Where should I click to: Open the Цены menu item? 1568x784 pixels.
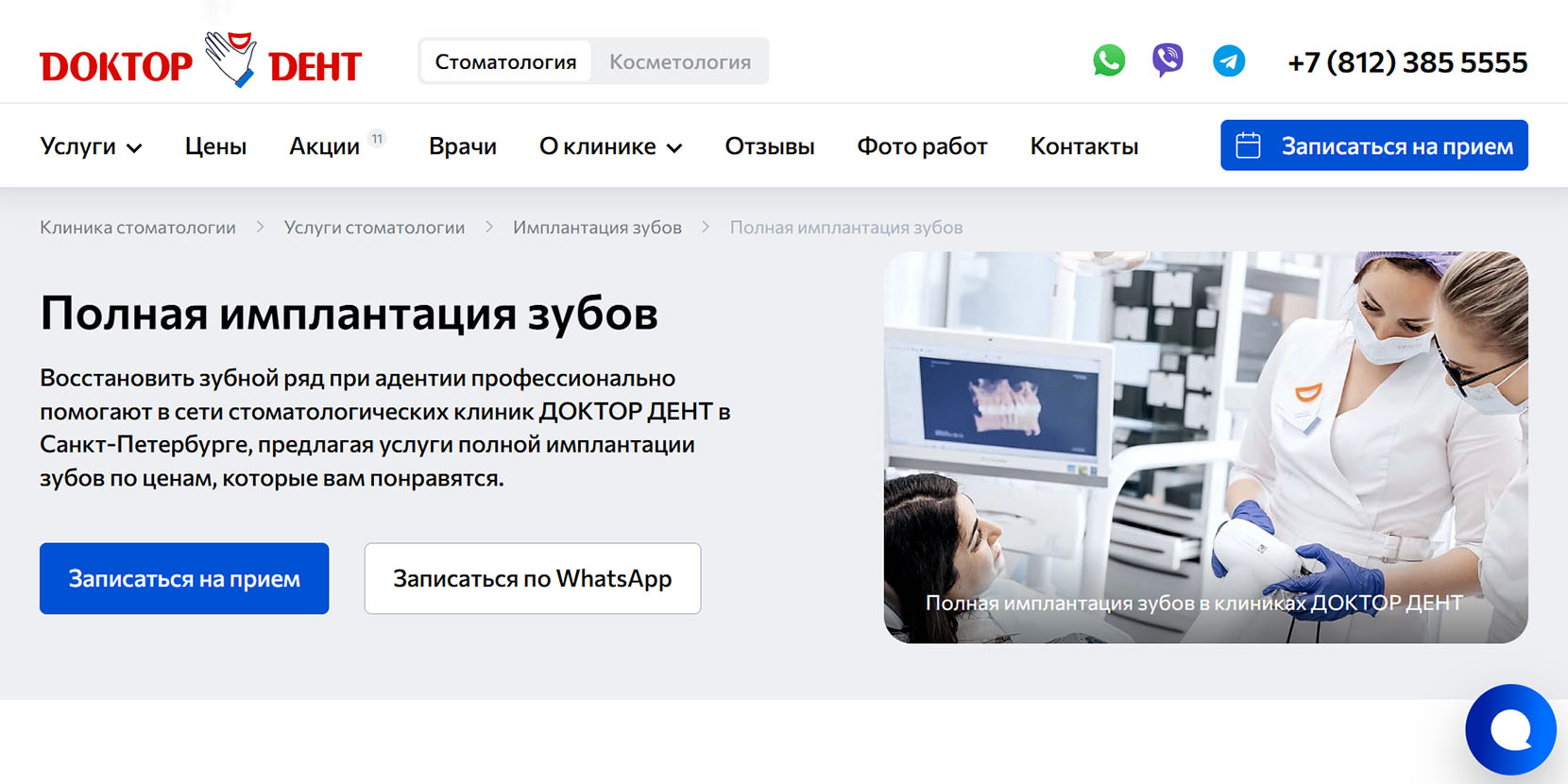(x=215, y=146)
